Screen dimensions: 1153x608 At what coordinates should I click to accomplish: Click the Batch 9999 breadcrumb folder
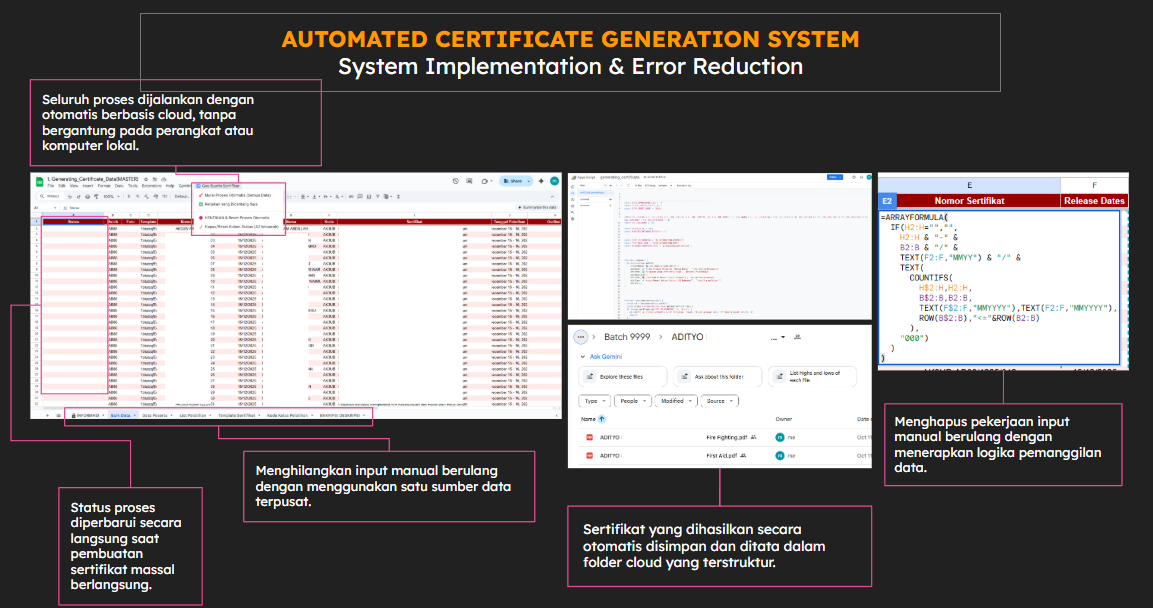(x=628, y=337)
